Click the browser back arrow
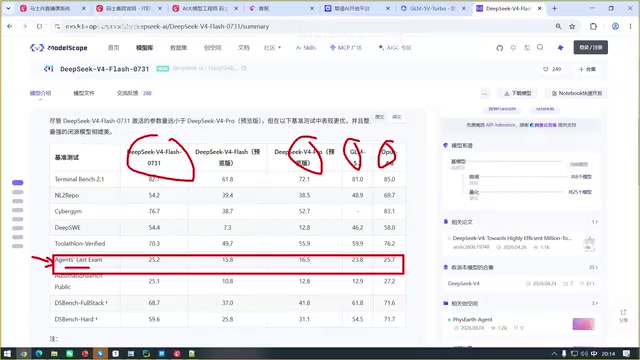 click(x=10, y=26)
